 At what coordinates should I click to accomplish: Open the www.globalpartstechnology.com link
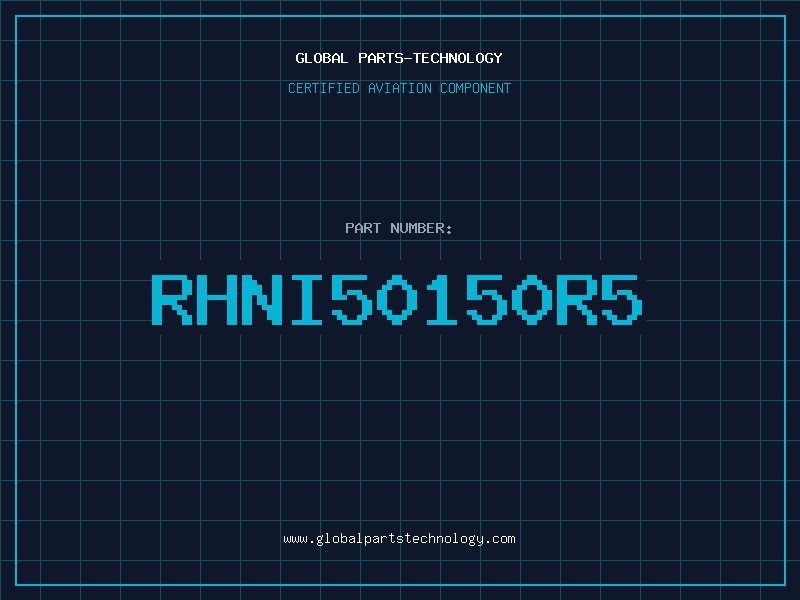click(x=399, y=539)
